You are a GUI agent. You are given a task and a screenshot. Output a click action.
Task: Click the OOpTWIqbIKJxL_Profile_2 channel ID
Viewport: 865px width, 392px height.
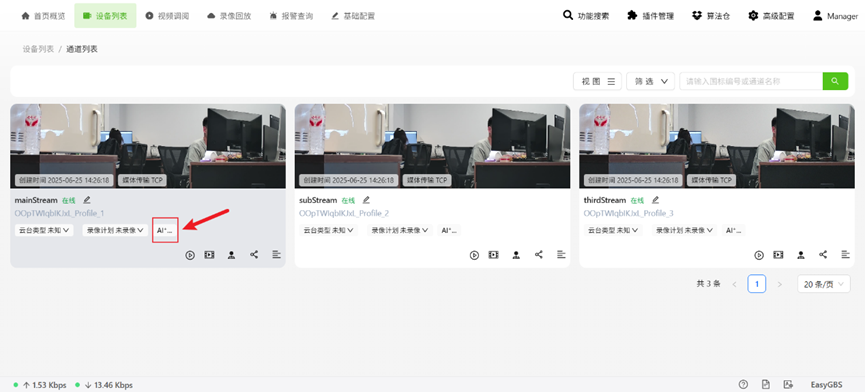[344, 213]
